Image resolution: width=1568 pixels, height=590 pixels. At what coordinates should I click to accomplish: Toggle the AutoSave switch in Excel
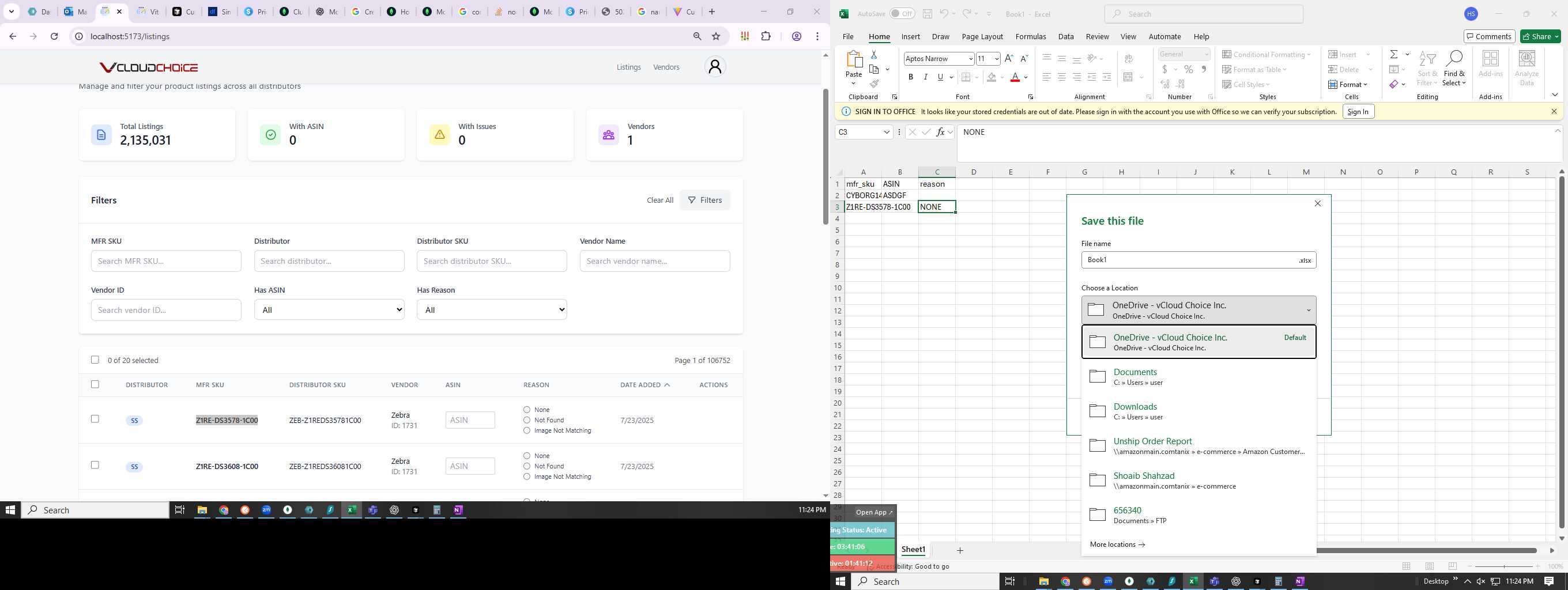(902, 14)
